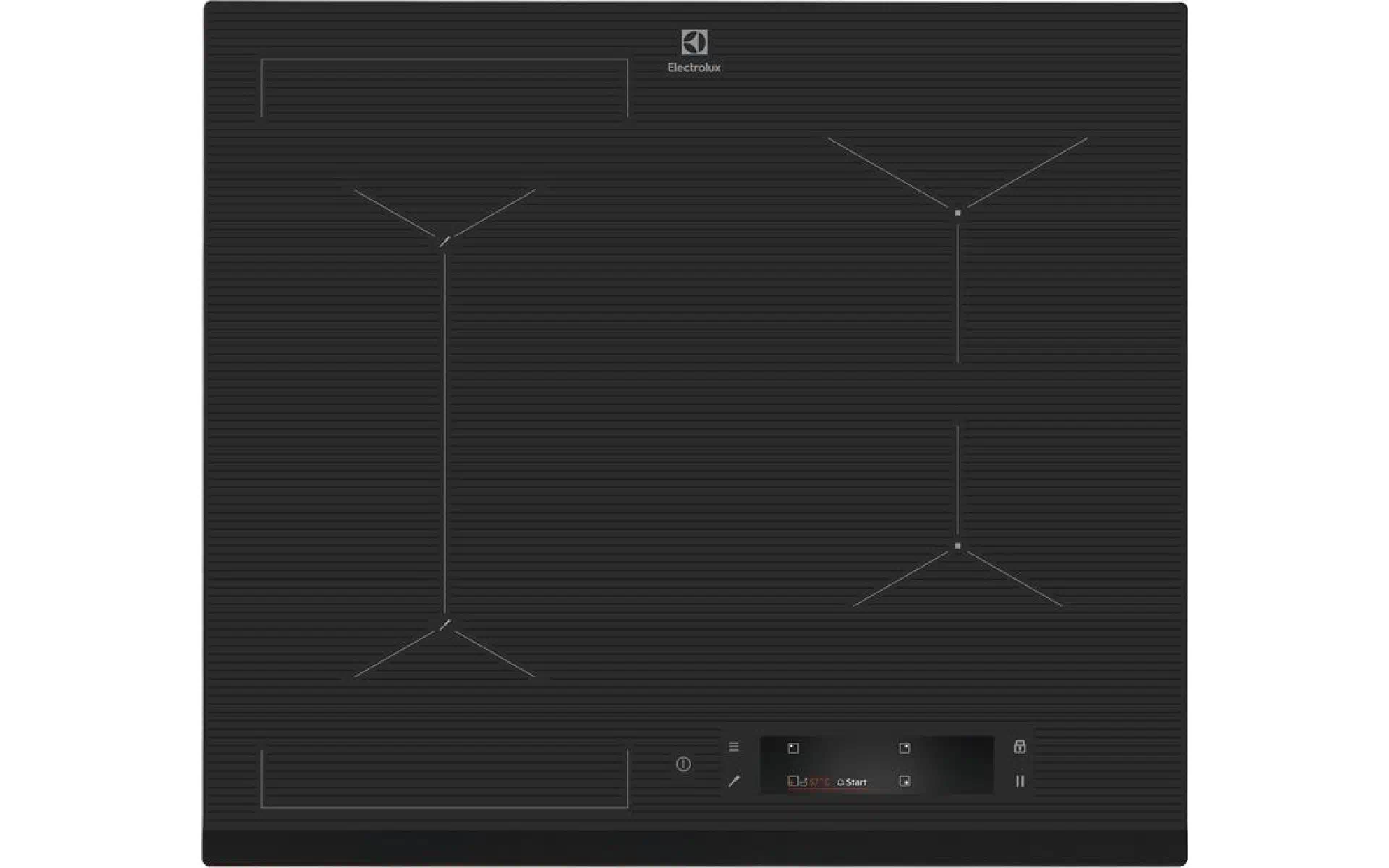Select the rear-right cooking zone icon
Screen dimensions: 1389x868
pyautogui.click(x=904, y=748)
